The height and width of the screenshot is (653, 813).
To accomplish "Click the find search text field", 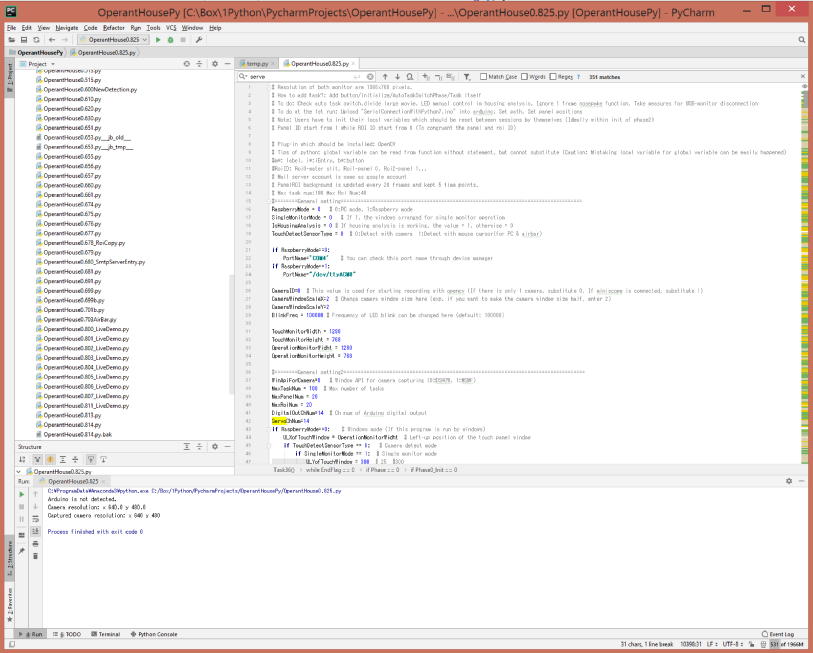I will pos(300,76).
